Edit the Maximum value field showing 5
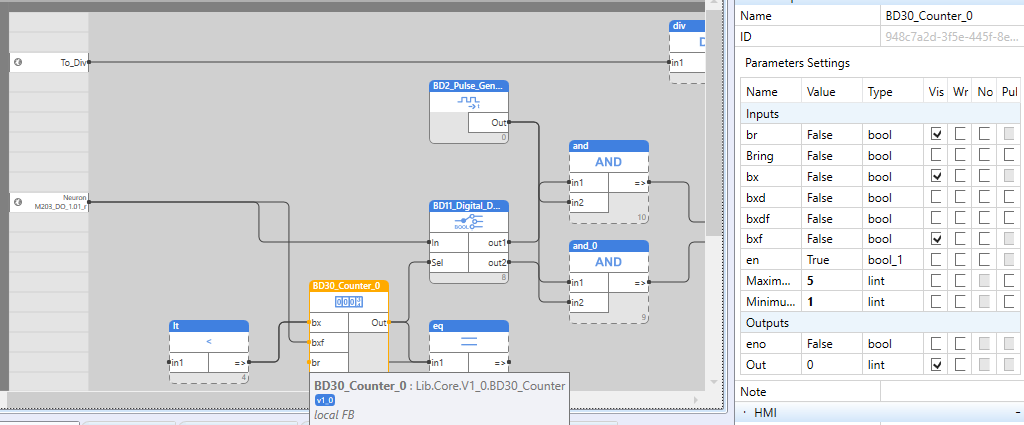The width and height of the screenshot is (1024, 425). 832,281
